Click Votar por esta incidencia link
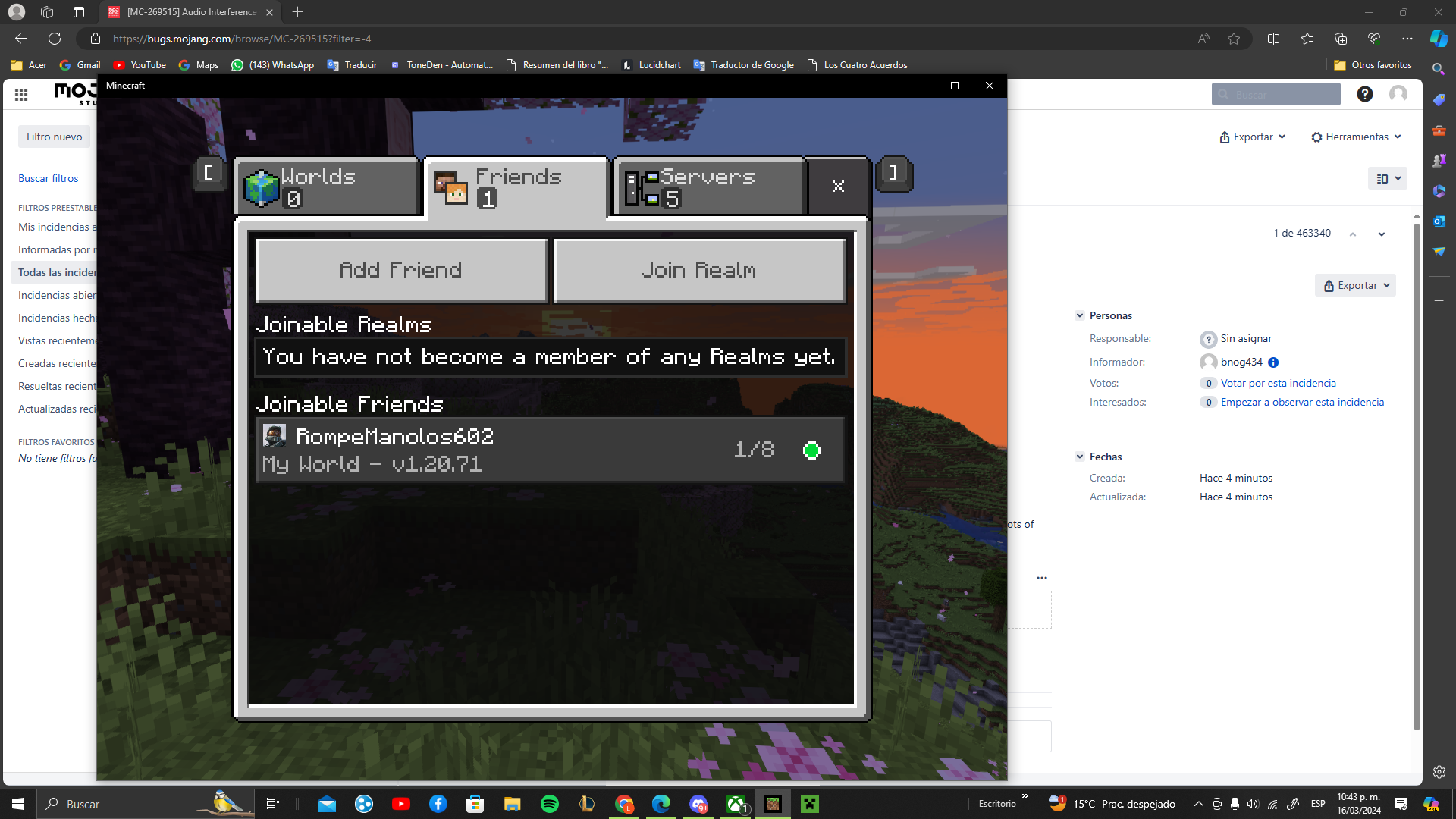 coord(1278,383)
